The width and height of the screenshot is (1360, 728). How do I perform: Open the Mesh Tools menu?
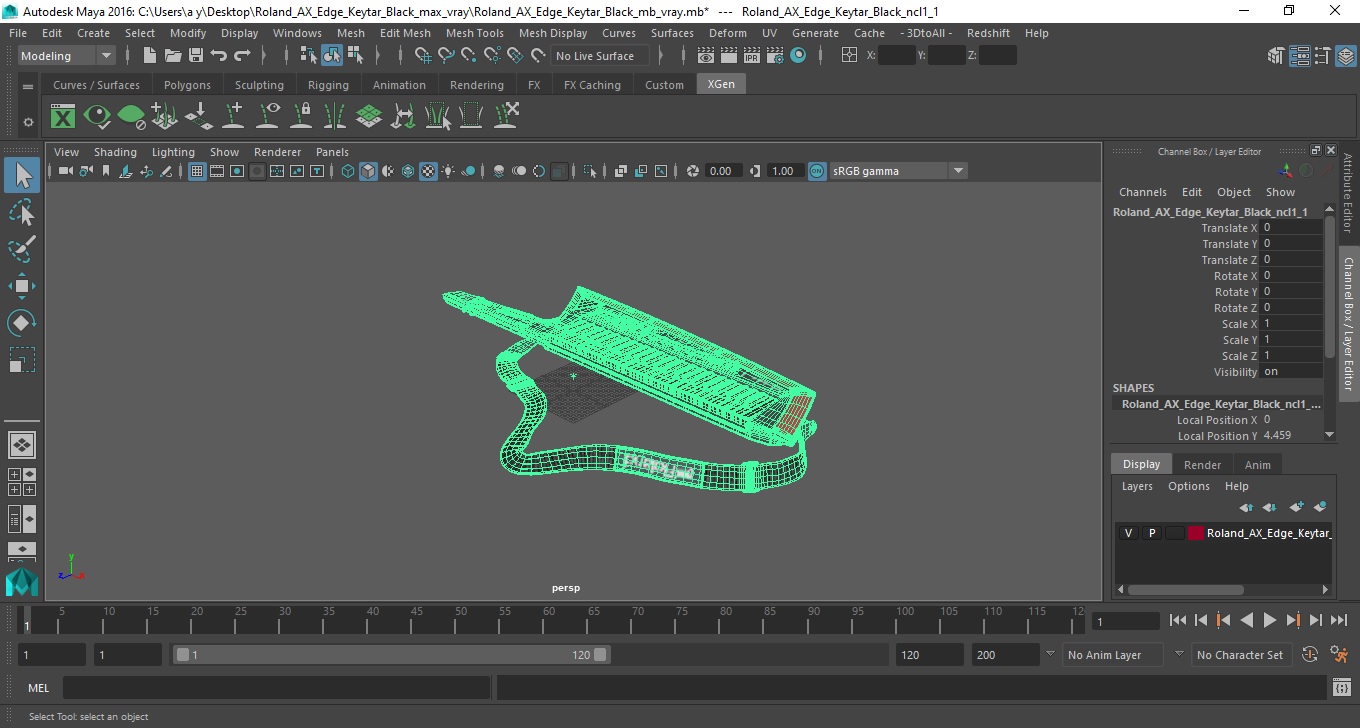click(474, 33)
